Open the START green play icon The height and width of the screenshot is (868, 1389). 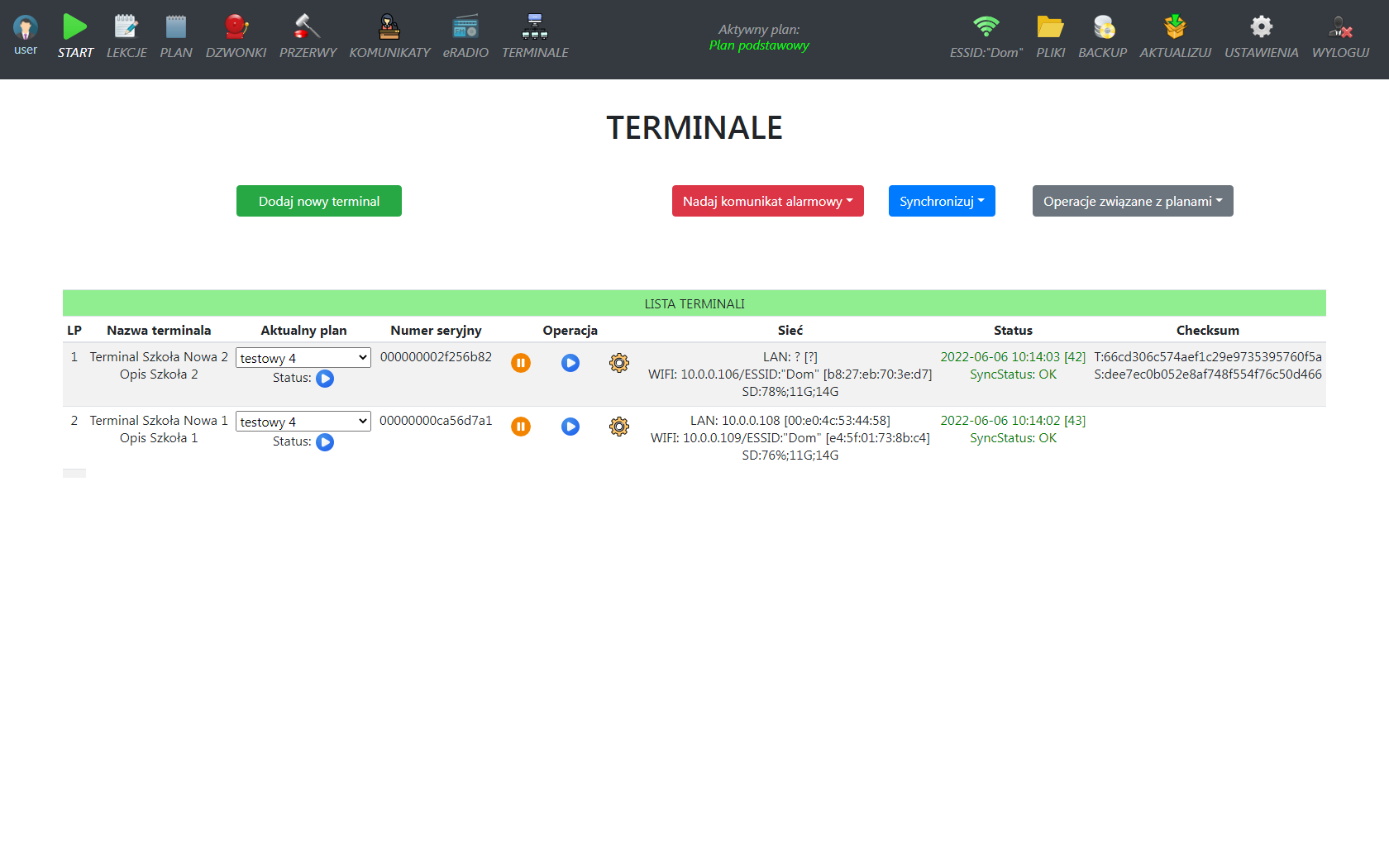(75, 26)
